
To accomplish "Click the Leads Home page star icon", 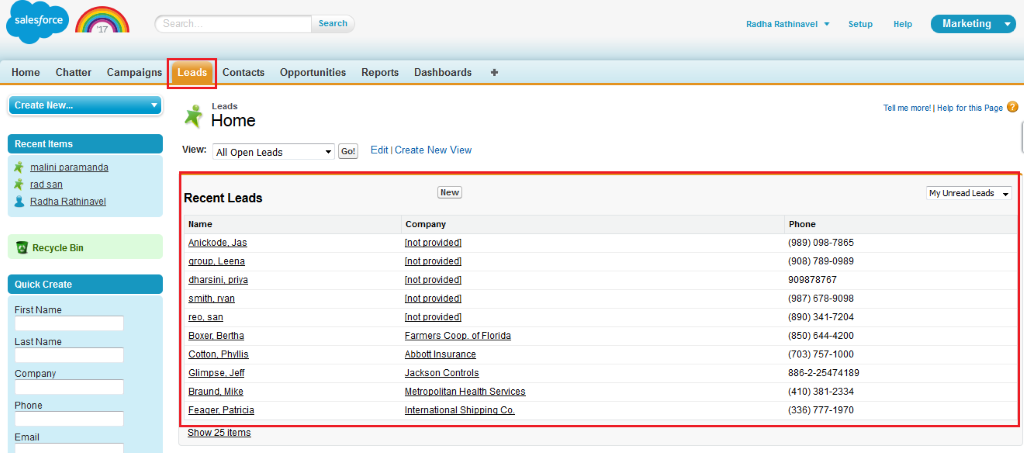I will (193, 116).
